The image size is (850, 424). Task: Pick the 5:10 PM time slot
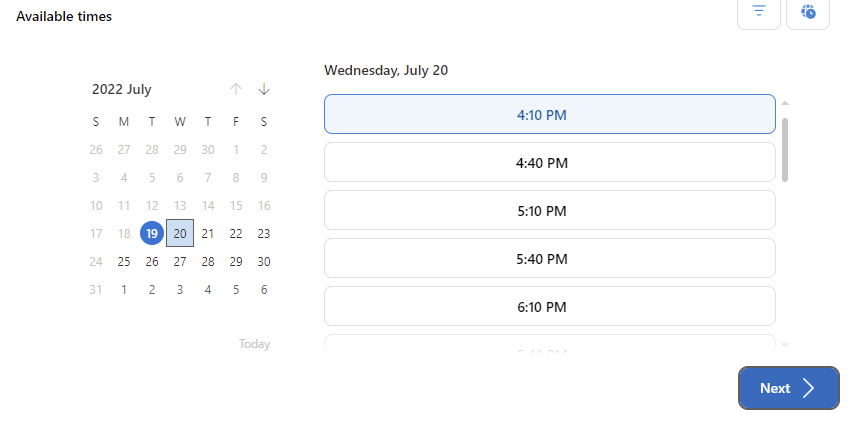549,210
